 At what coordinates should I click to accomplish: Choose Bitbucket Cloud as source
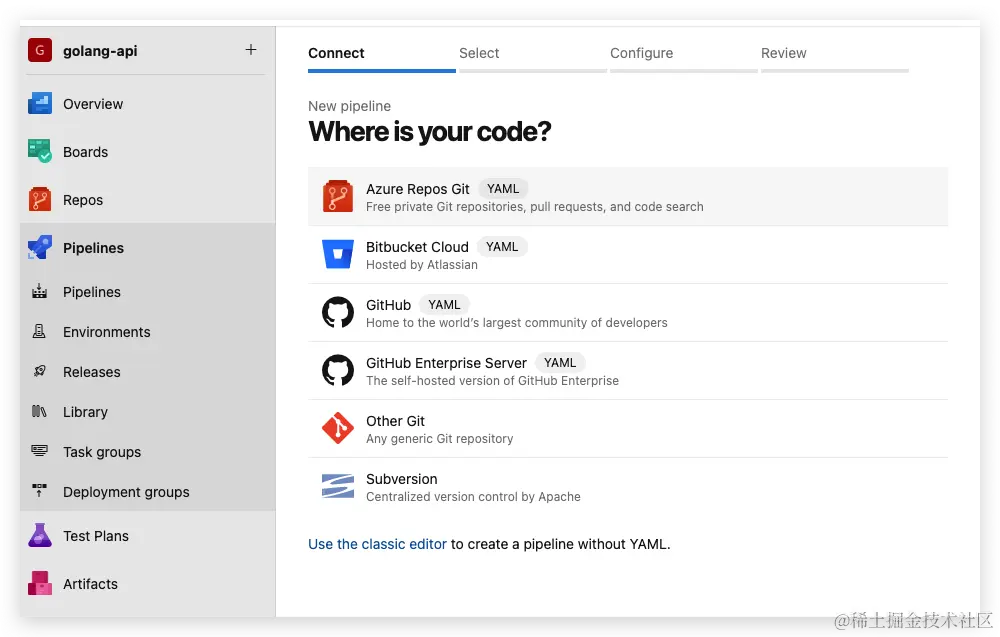pos(628,254)
